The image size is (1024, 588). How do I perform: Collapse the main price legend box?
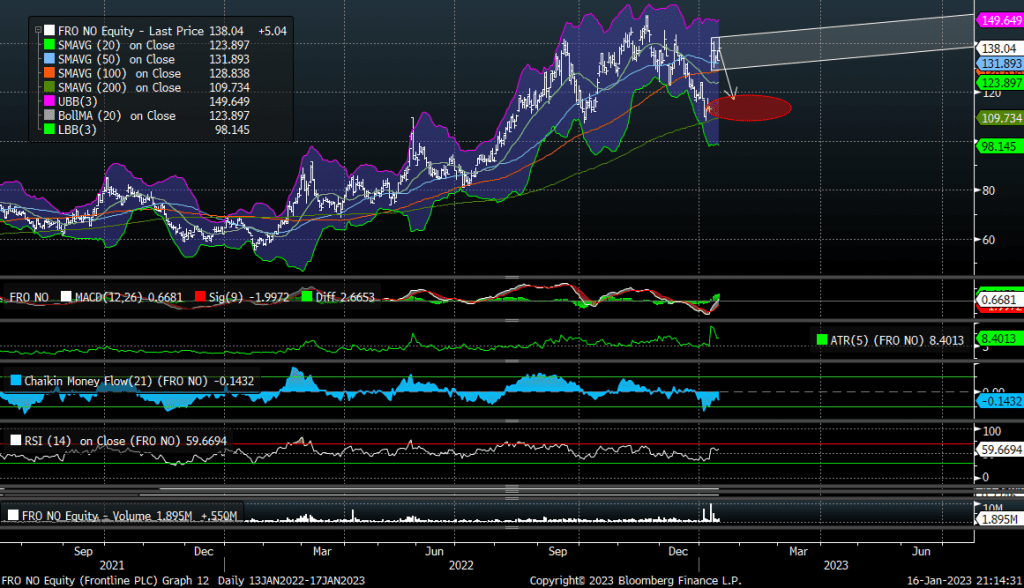[x=38, y=30]
